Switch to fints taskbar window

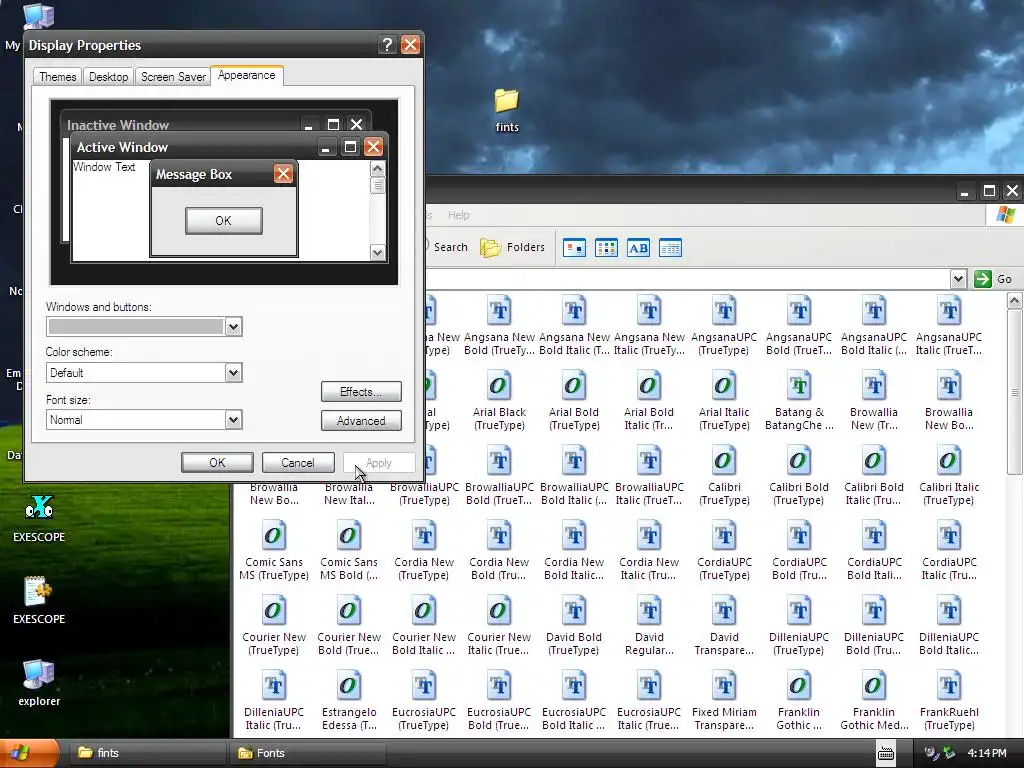(x=149, y=753)
